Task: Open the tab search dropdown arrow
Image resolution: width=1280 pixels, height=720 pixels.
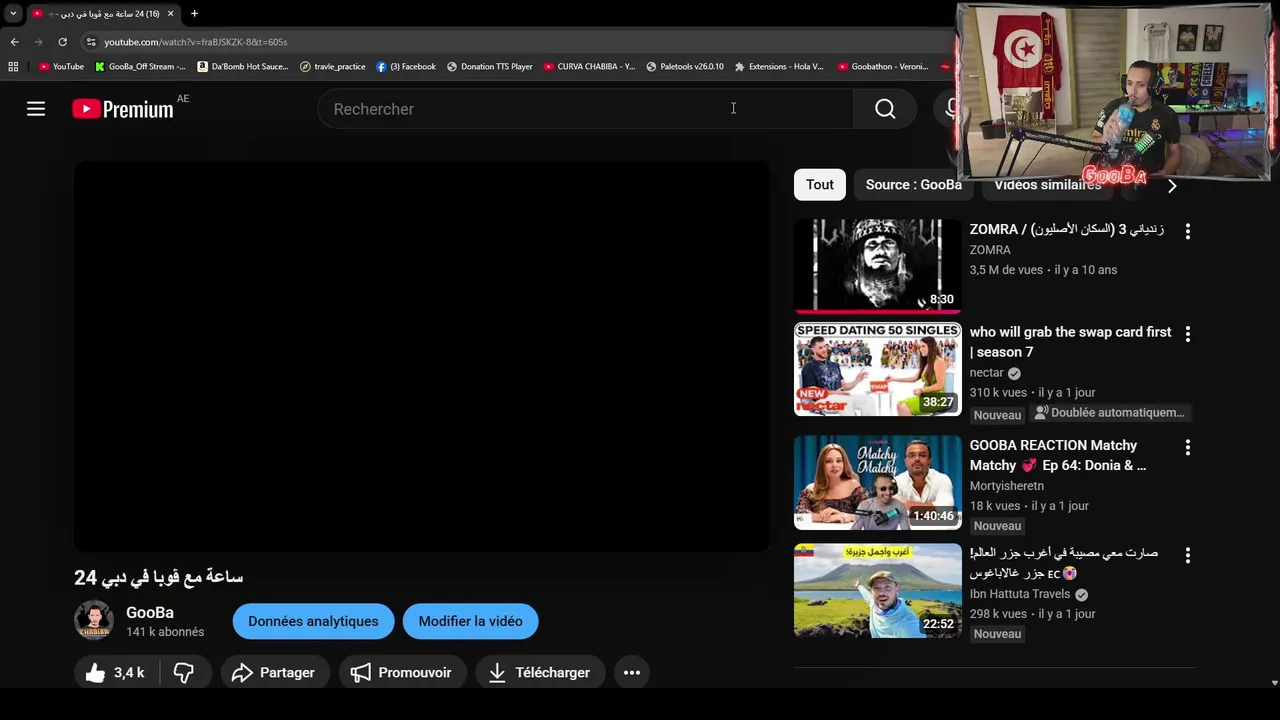Action: (x=13, y=14)
